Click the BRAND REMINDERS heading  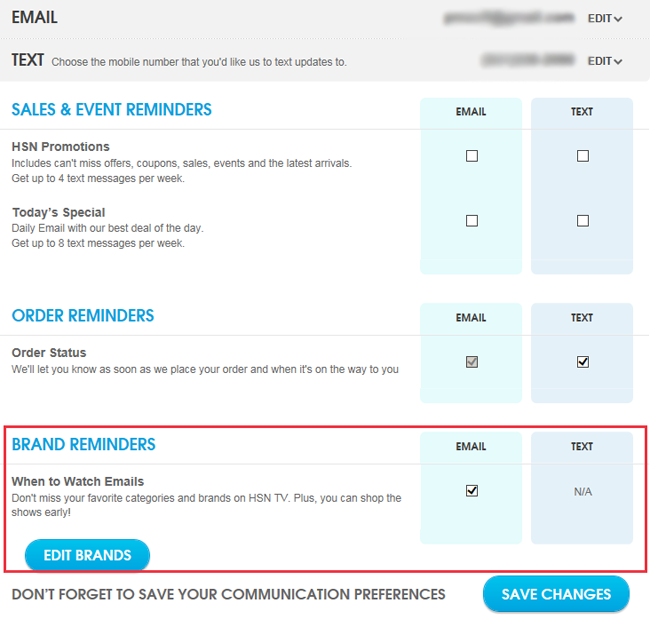(84, 445)
